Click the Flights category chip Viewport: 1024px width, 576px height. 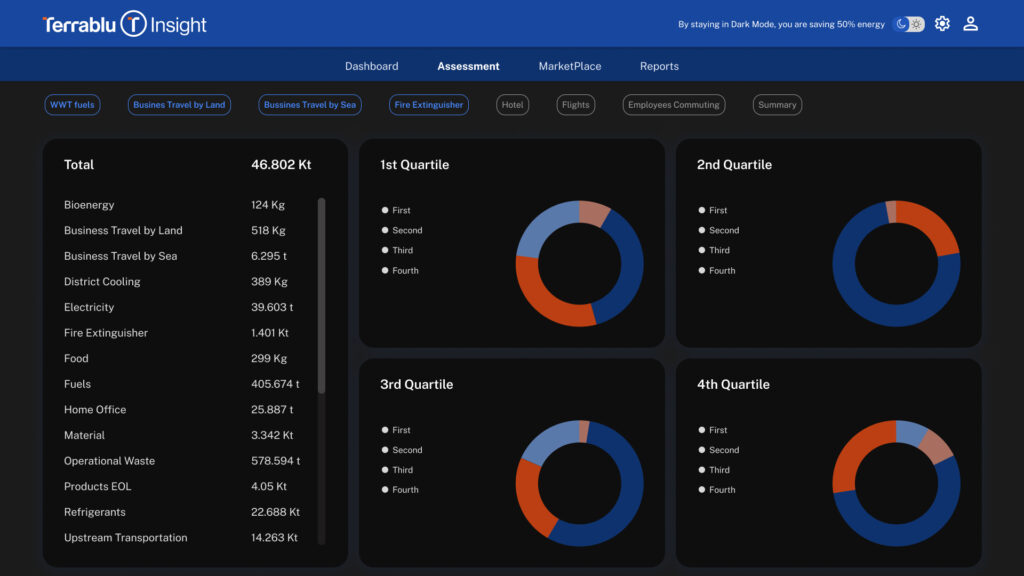576,105
